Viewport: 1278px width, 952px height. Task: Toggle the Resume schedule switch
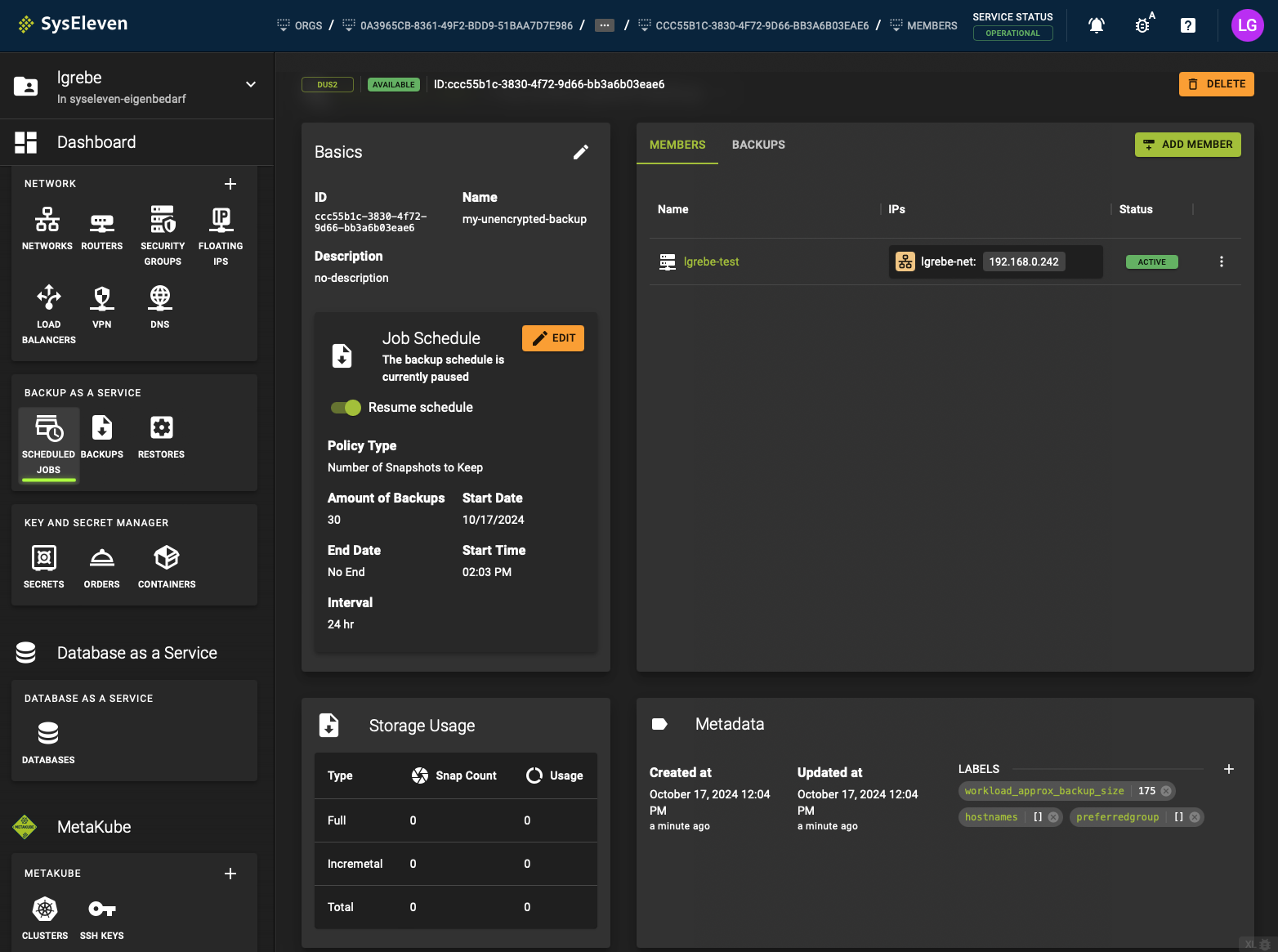pyautogui.click(x=346, y=408)
